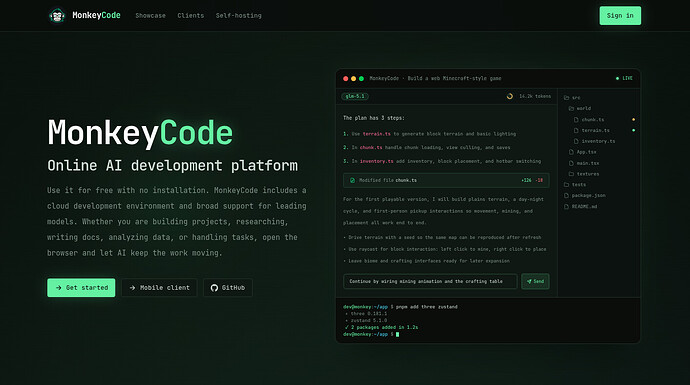Click the green window dot in demo
The height and width of the screenshot is (385, 690).
tap(361, 78)
